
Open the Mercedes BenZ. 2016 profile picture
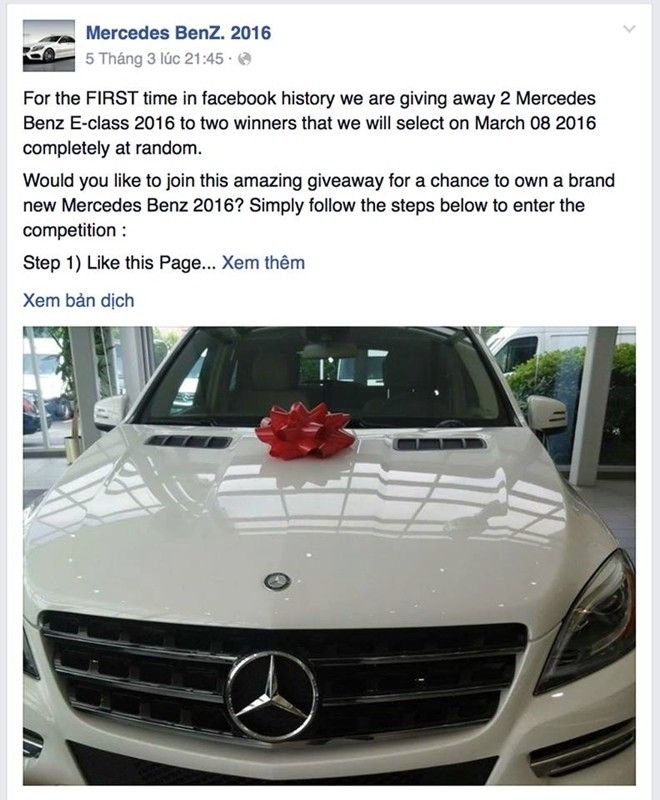point(49,46)
